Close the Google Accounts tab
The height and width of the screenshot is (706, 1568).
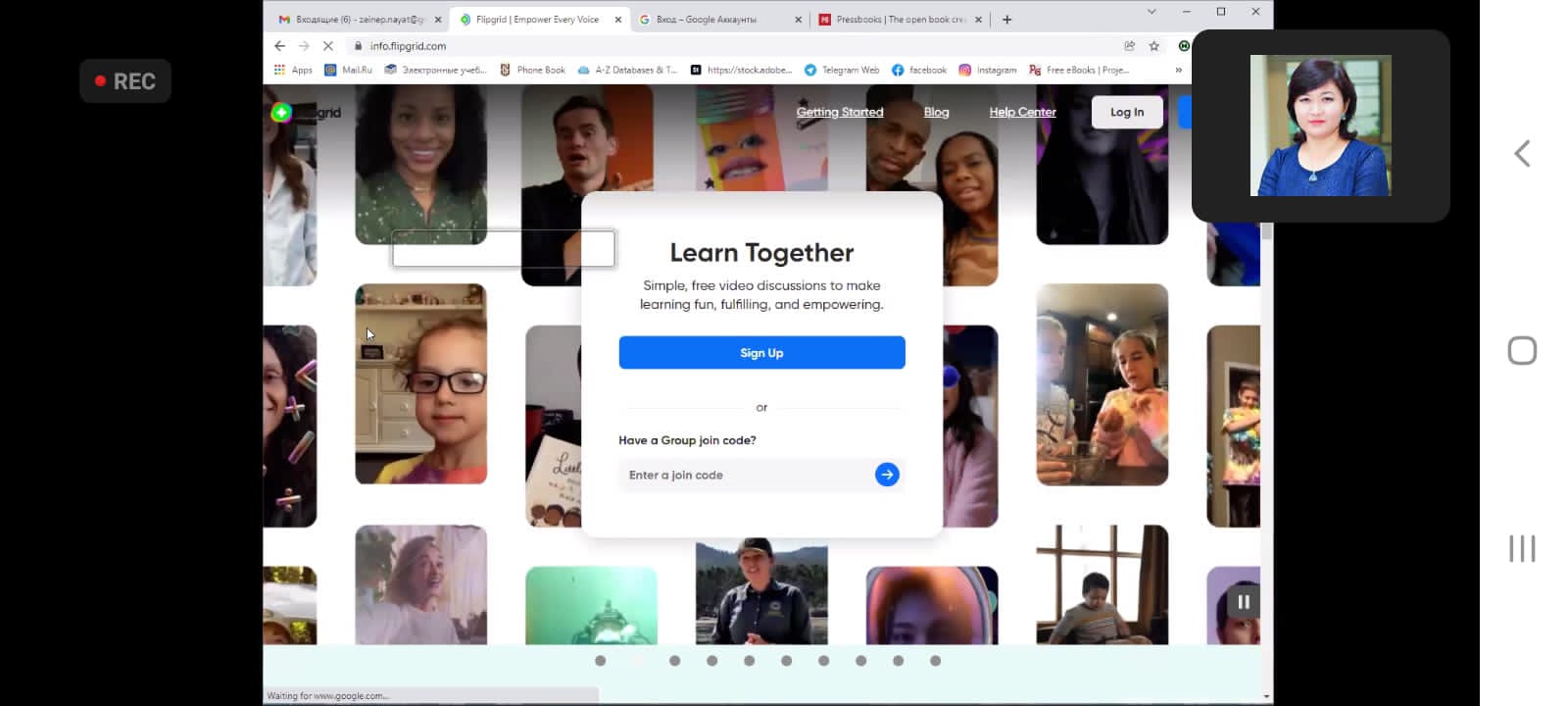click(798, 20)
